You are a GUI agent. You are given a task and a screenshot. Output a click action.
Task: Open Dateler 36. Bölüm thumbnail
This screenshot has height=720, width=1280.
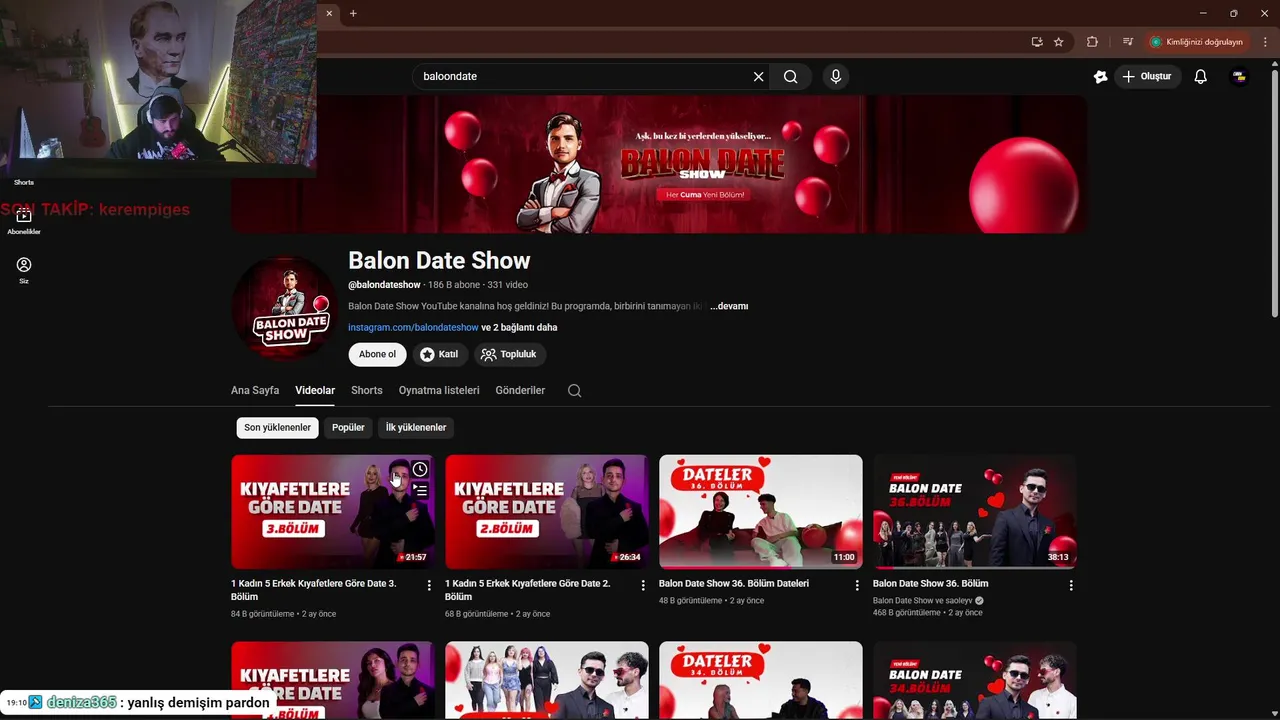pos(760,512)
